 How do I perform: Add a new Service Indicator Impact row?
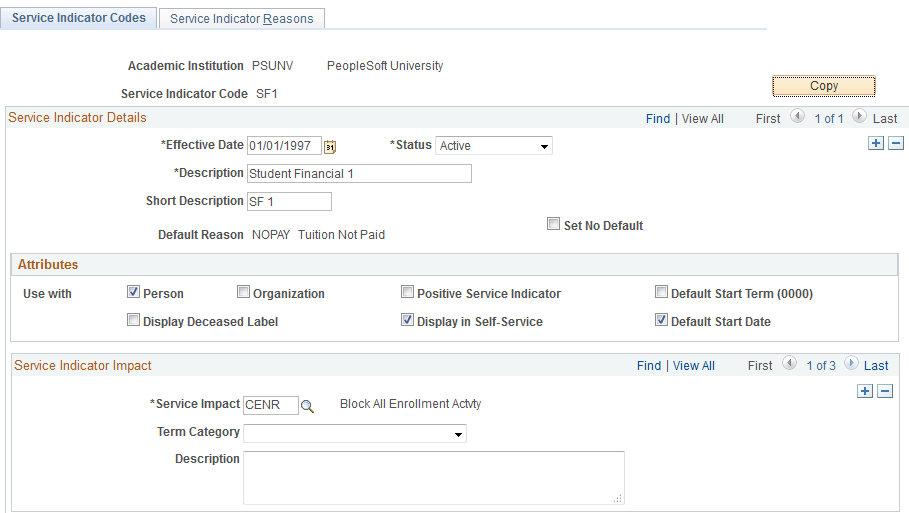865,391
